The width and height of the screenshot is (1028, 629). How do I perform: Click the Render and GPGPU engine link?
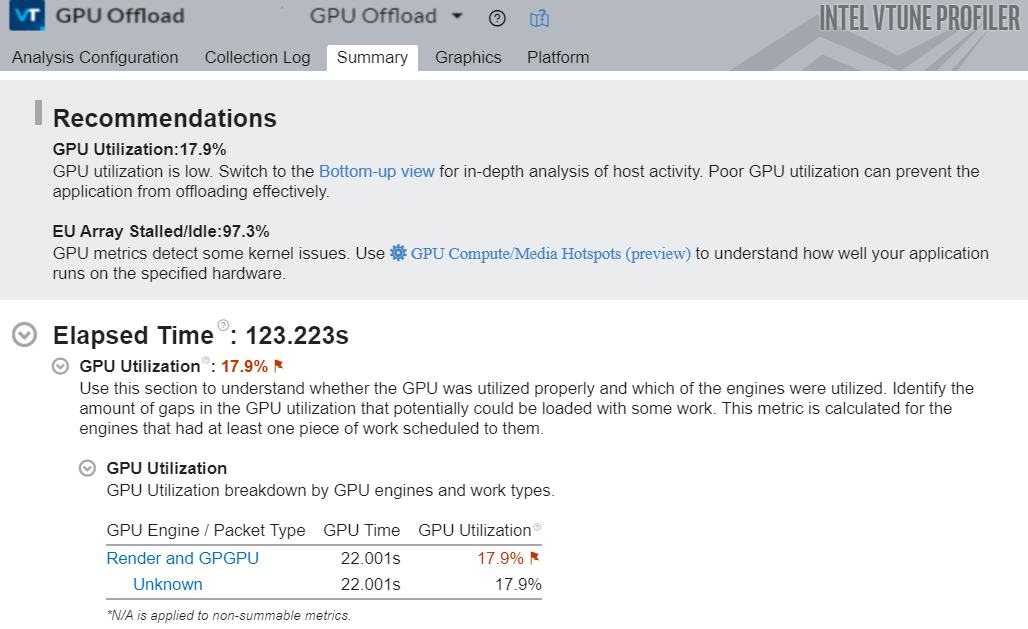point(182,558)
